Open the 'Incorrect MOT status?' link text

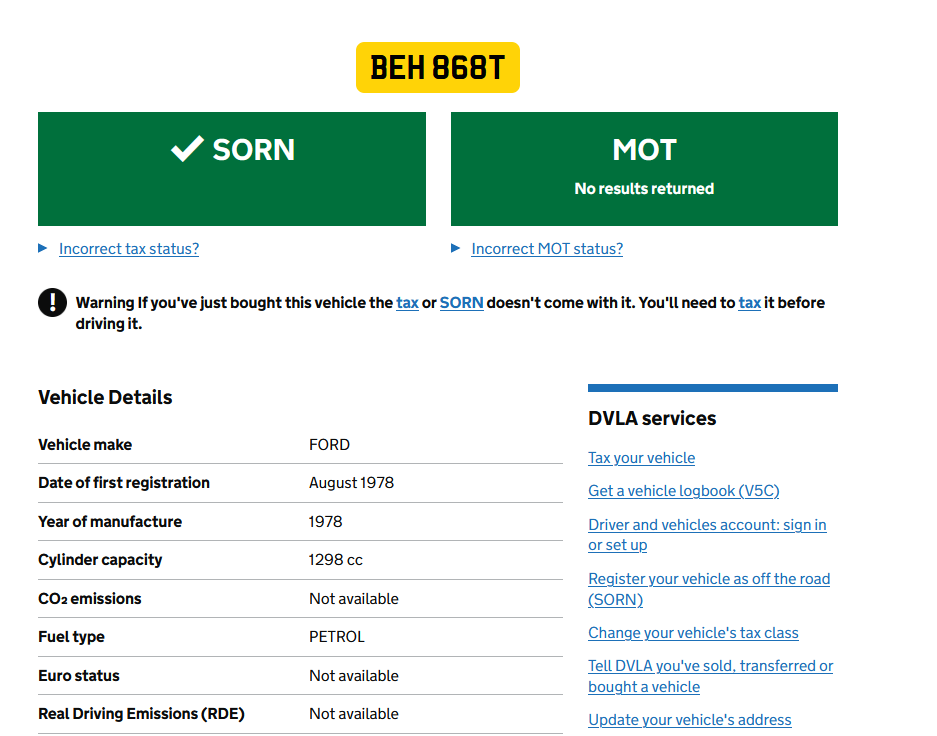click(x=547, y=249)
